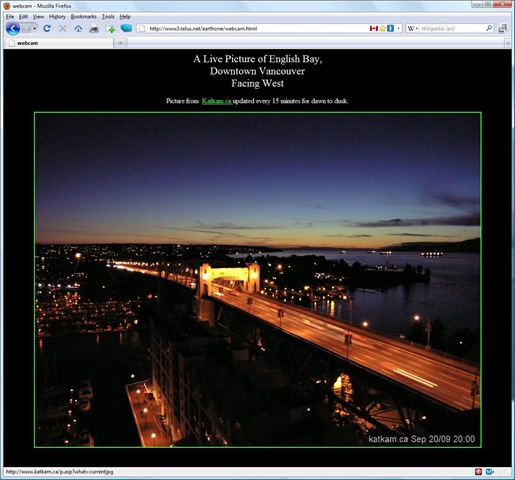Open the Bookmarks menu
This screenshot has width=515, height=480.
coord(84,17)
